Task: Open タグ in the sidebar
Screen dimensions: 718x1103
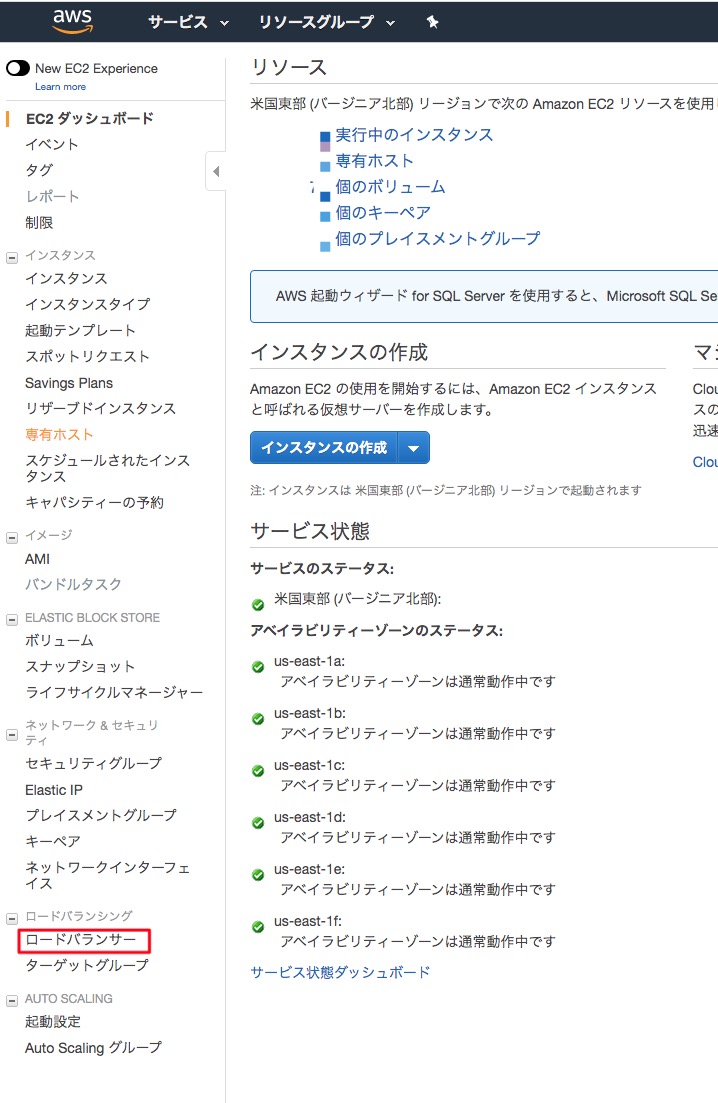Action: click(39, 170)
